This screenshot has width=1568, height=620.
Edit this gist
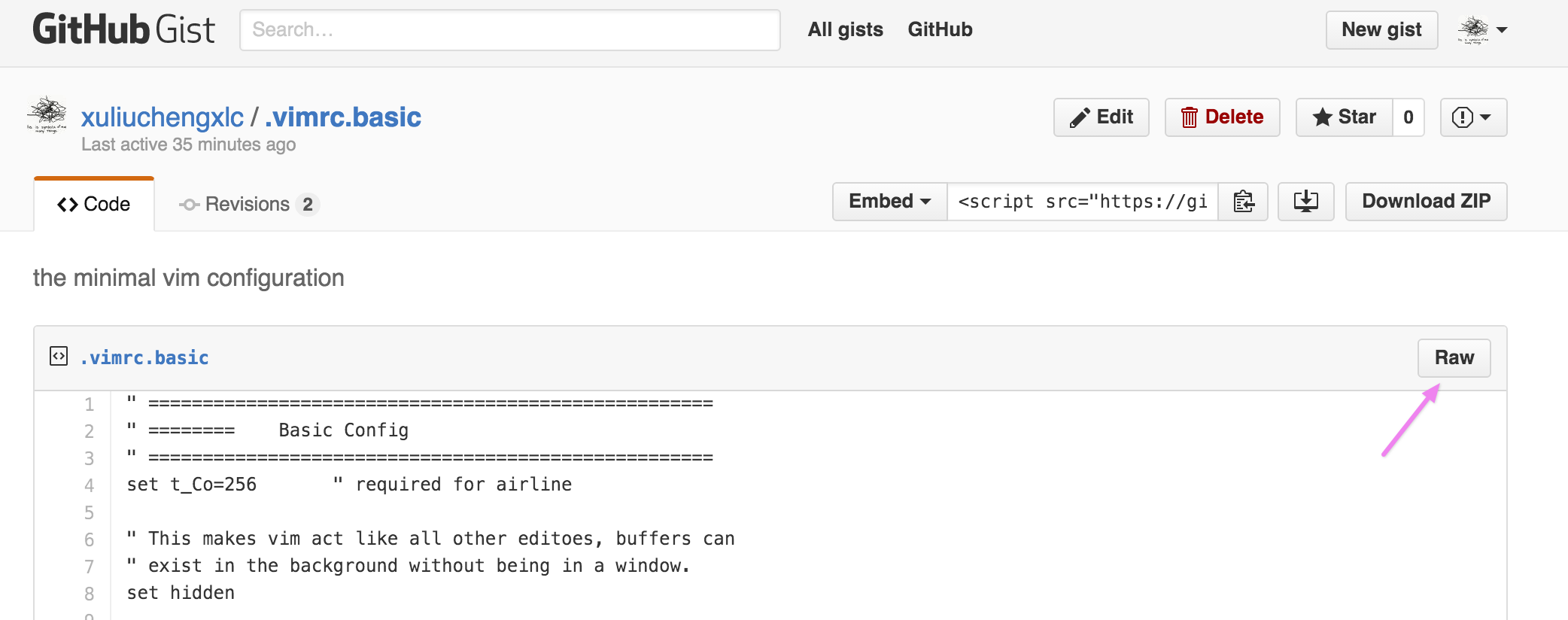pos(1102,117)
